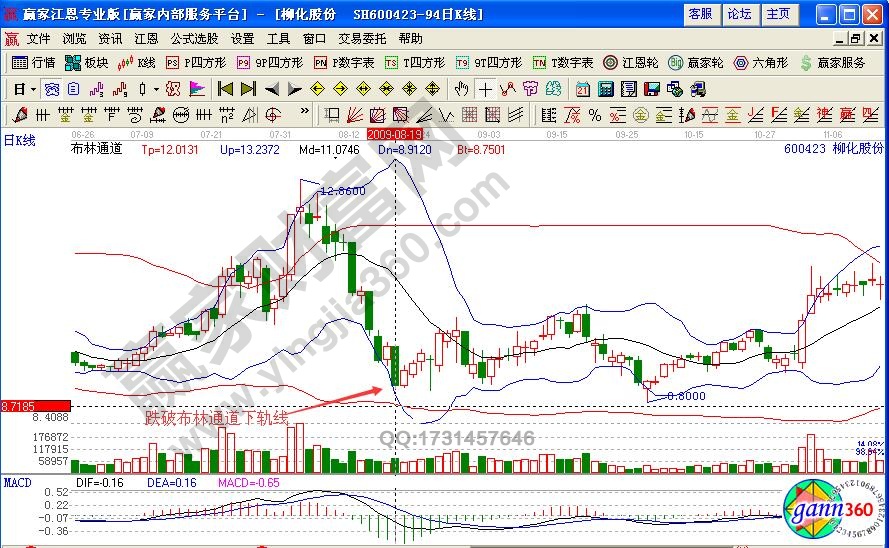Select the percent % line tool

click(x=593, y=114)
